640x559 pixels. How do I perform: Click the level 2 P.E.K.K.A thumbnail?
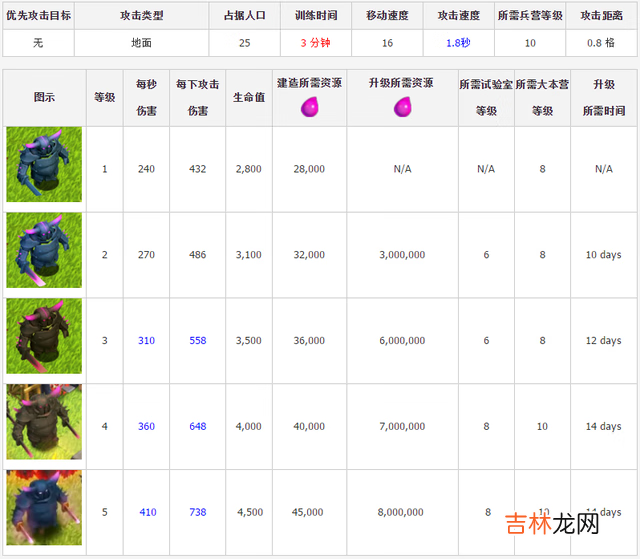[x=44, y=250]
